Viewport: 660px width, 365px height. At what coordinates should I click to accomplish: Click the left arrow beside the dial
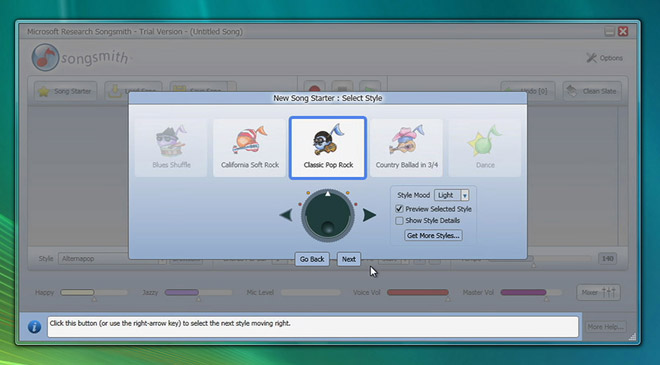click(x=286, y=215)
